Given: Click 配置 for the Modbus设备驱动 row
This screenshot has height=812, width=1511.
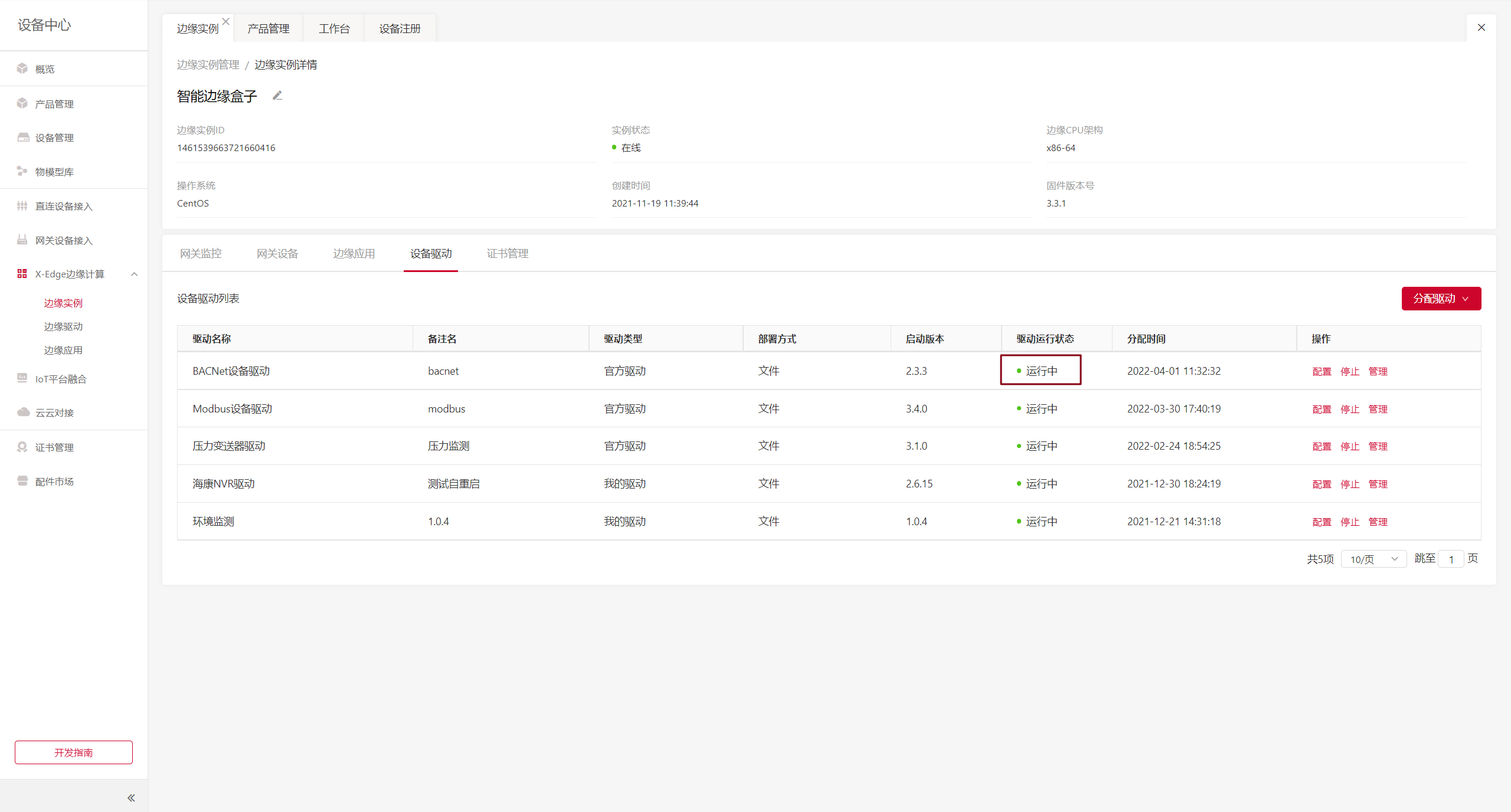Looking at the screenshot, I should coord(1322,409).
